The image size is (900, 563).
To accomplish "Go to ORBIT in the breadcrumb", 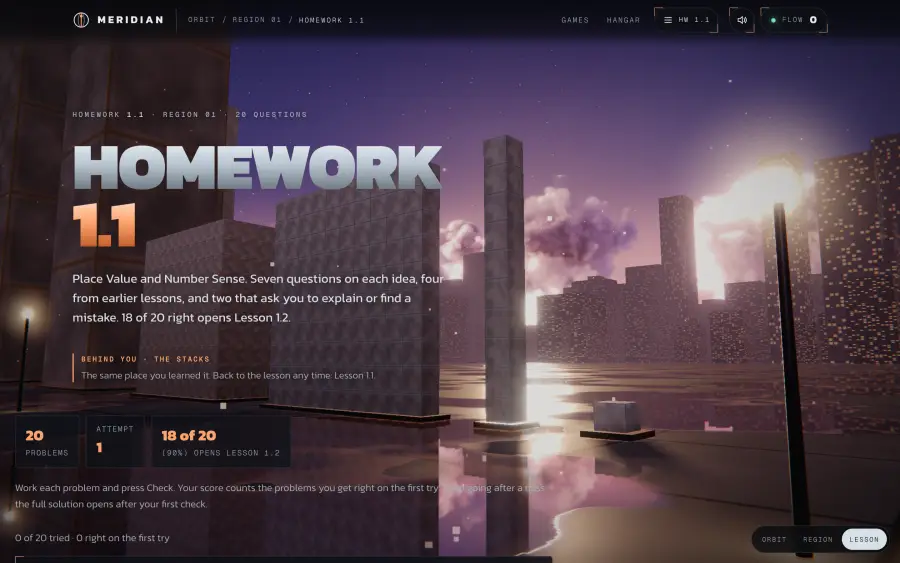I will [x=201, y=20].
